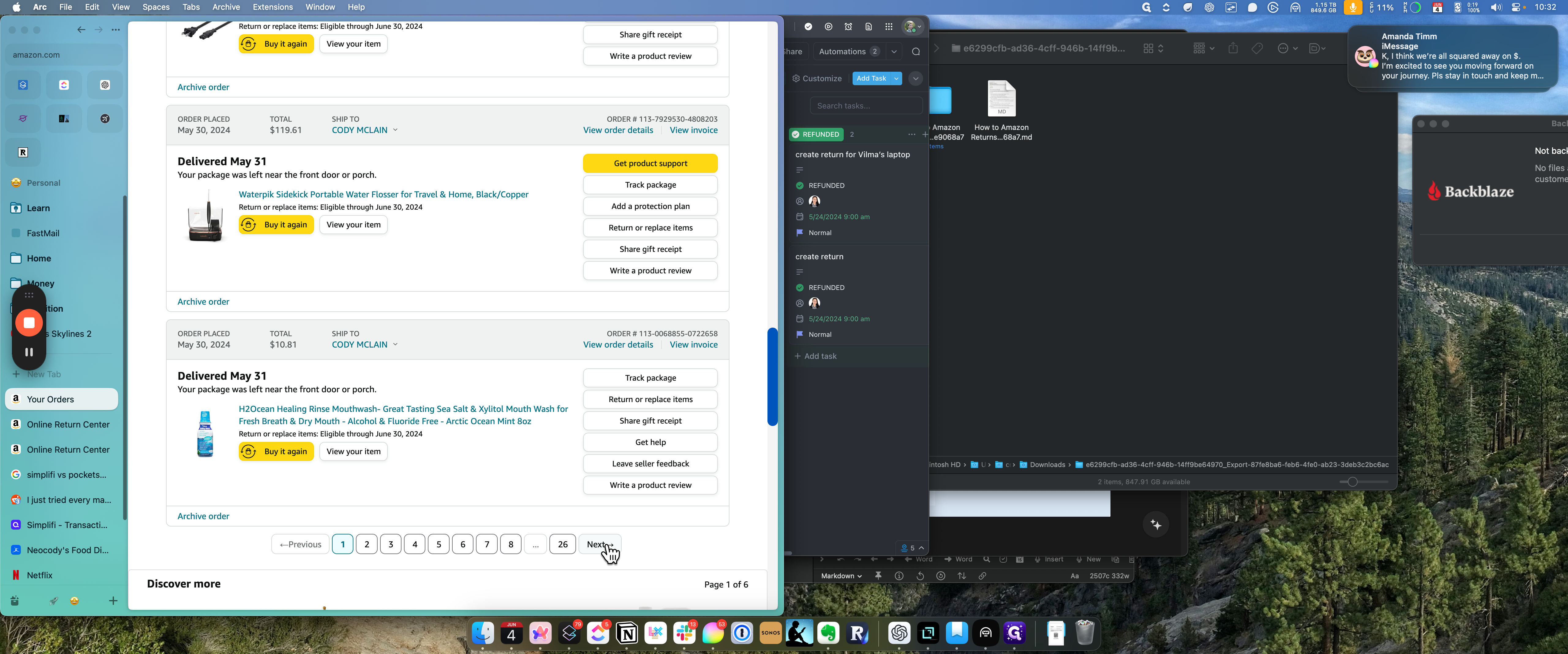Click the sparkle AI button in dark window
The height and width of the screenshot is (654, 1568).
click(1156, 524)
